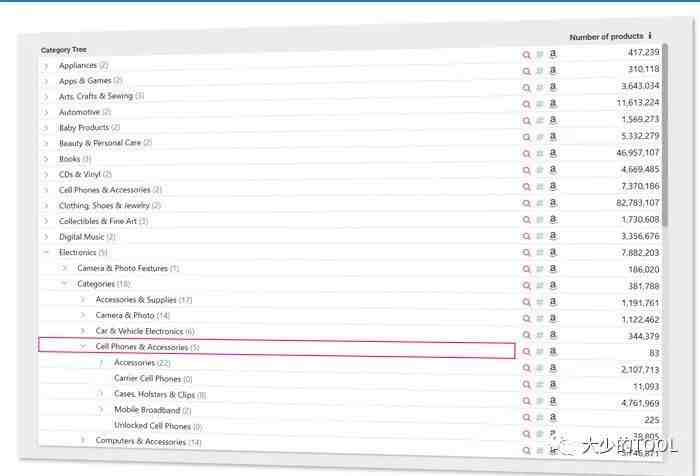Click the product count 46,957,107
The image size is (700, 476).
[638, 153]
